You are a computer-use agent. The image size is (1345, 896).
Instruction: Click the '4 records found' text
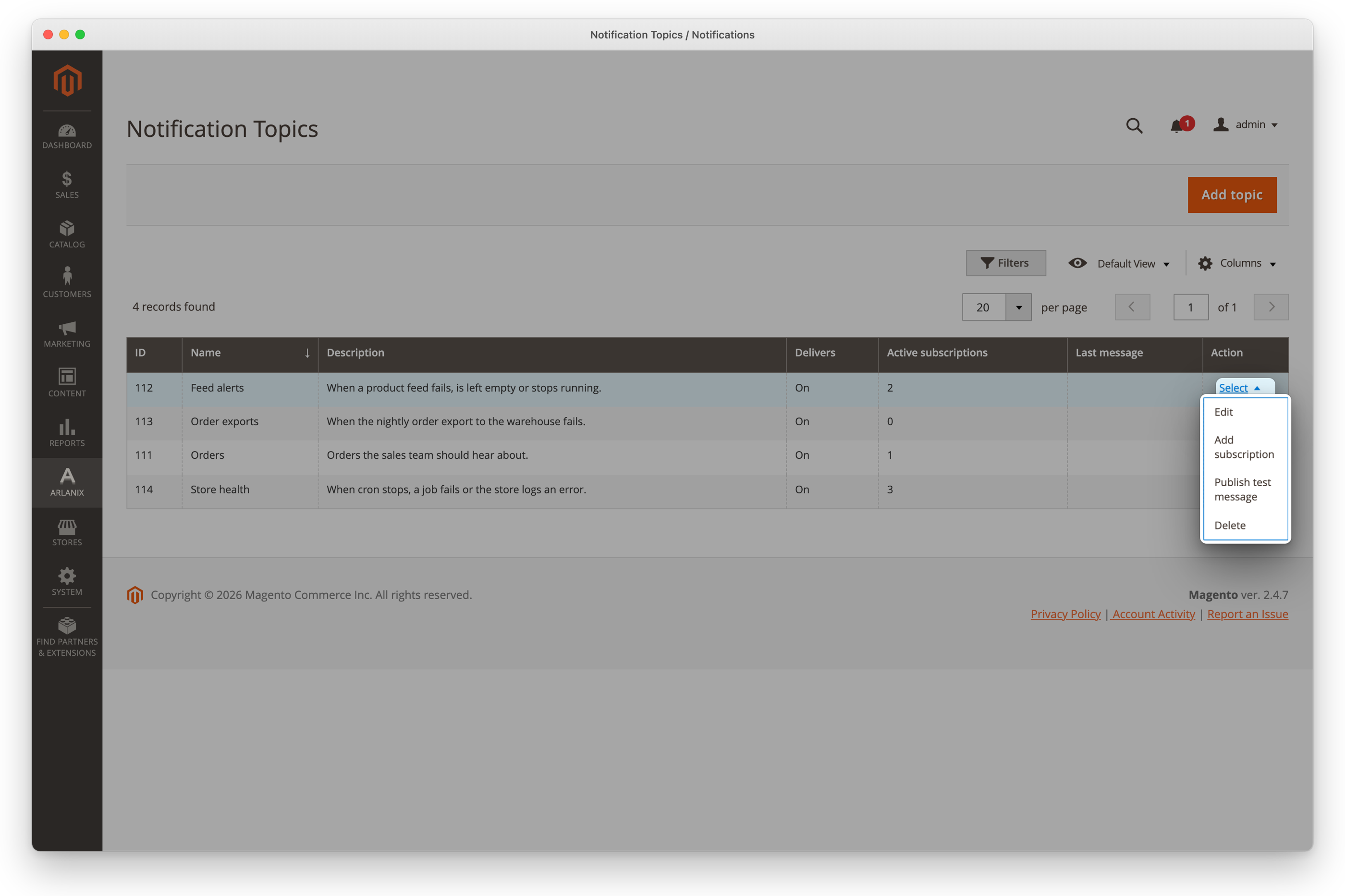click(174, 307)
